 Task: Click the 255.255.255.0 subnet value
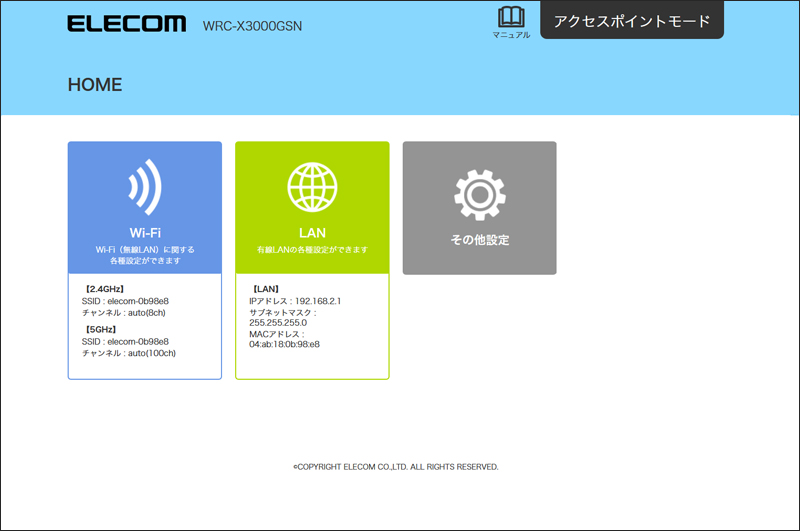tap(278, 322)
